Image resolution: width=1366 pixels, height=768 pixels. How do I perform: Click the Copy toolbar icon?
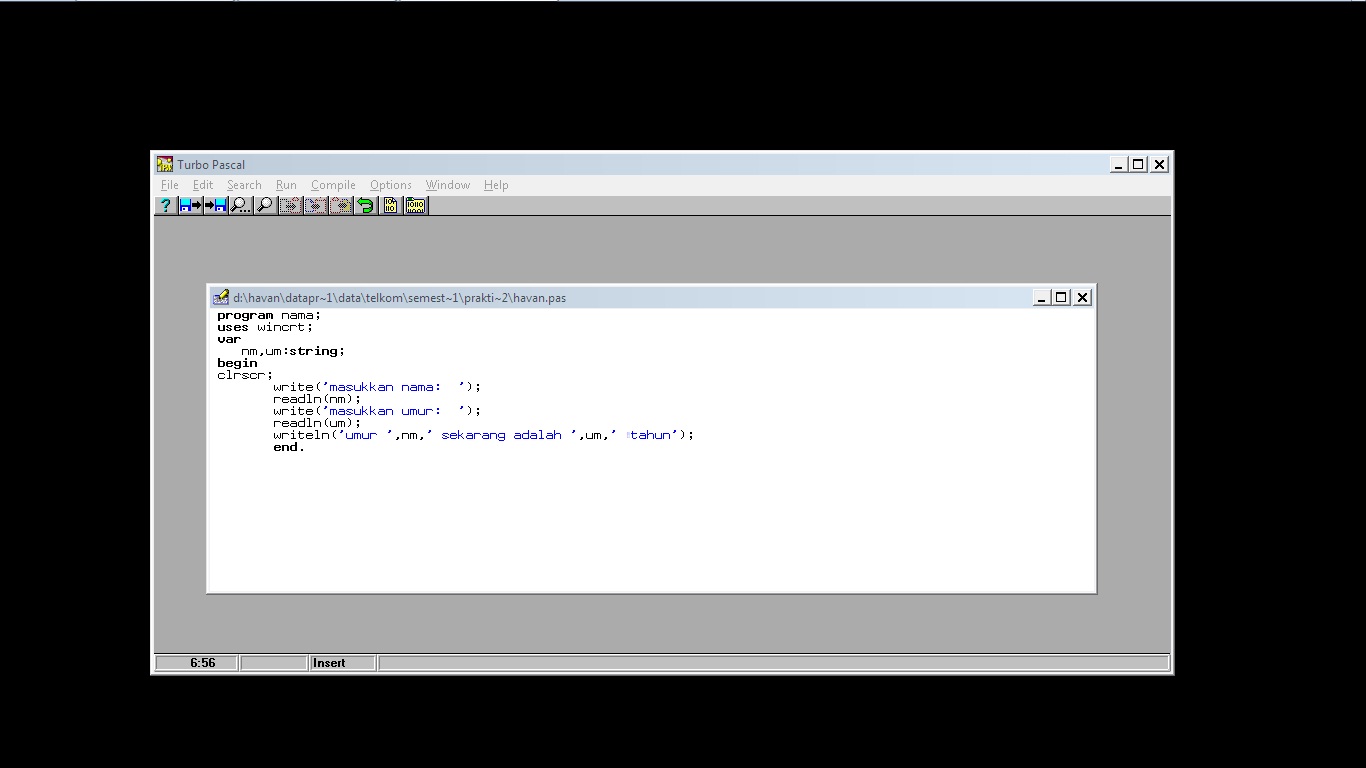click(315, 205)
